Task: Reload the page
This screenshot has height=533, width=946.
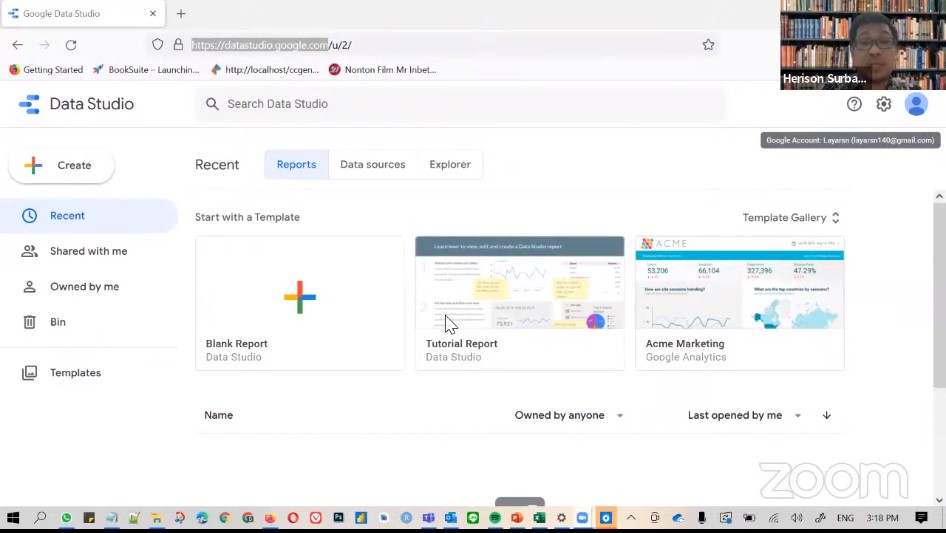Action: click(x=71, y=45)
